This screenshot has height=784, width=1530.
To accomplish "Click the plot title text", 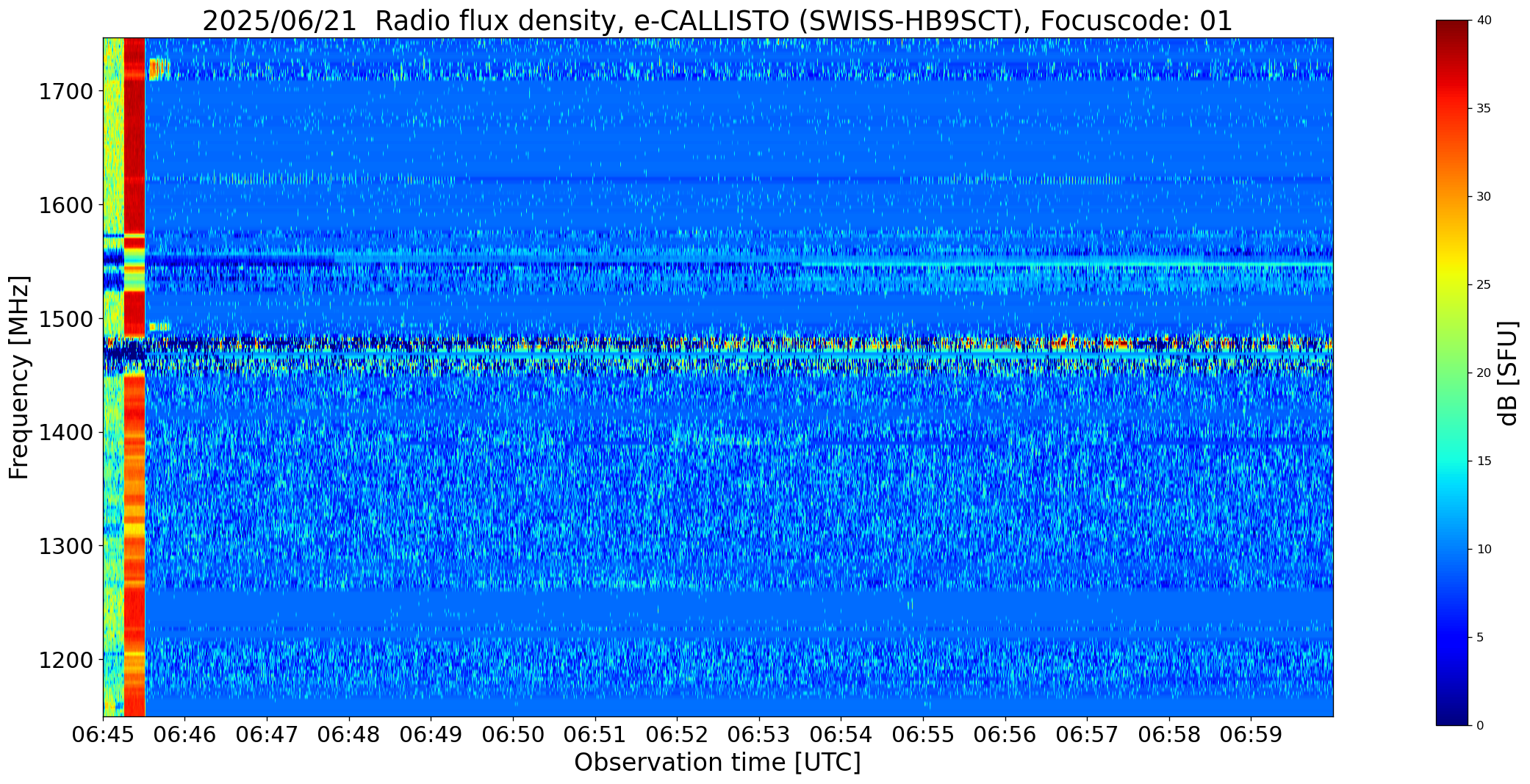I will (x=717, y=21).
